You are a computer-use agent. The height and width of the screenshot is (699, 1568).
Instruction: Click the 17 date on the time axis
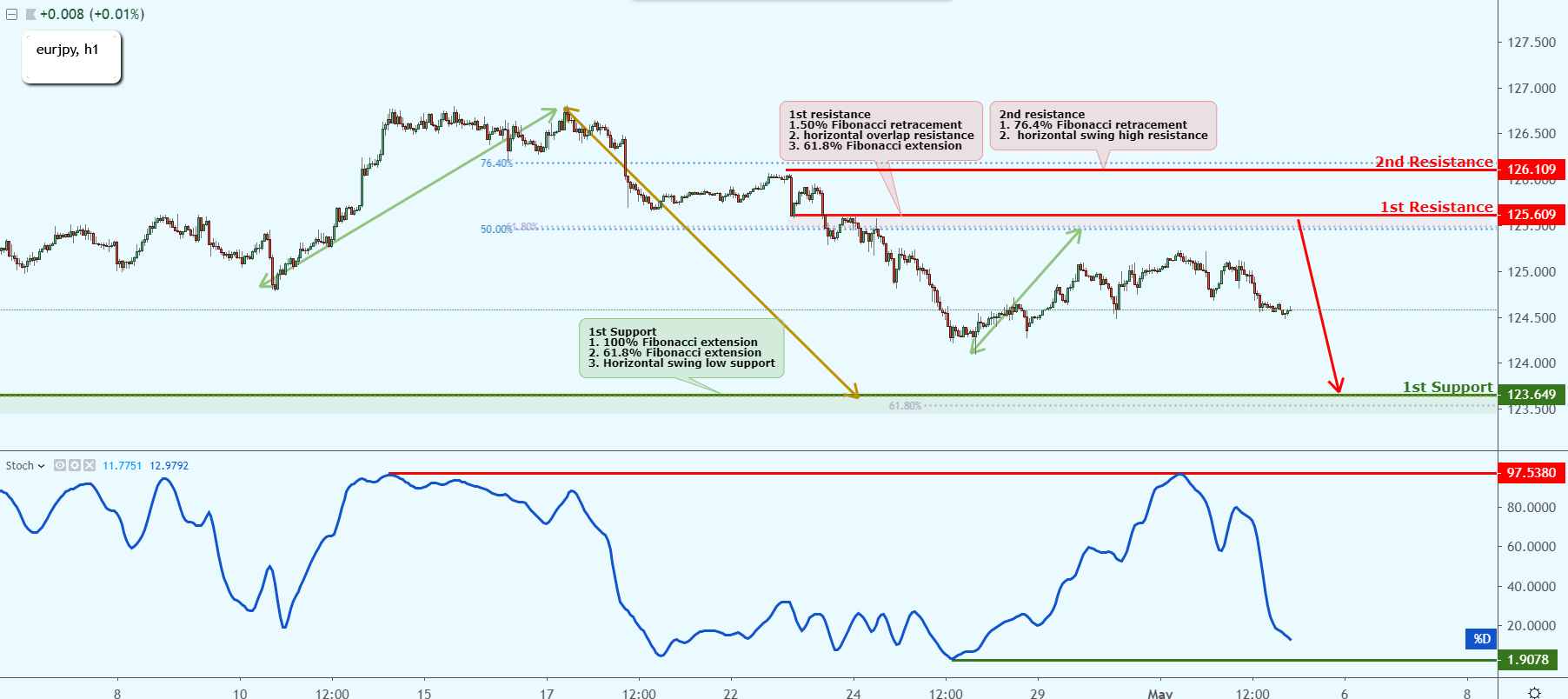pos(547,694)
